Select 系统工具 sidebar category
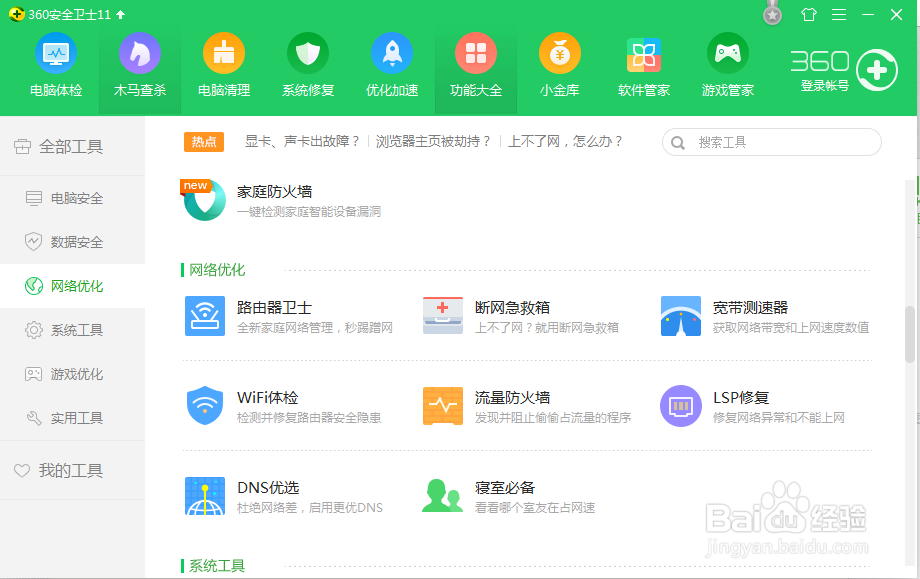The image size is (920, 579). pyautogui.click(x=72, y=330)
